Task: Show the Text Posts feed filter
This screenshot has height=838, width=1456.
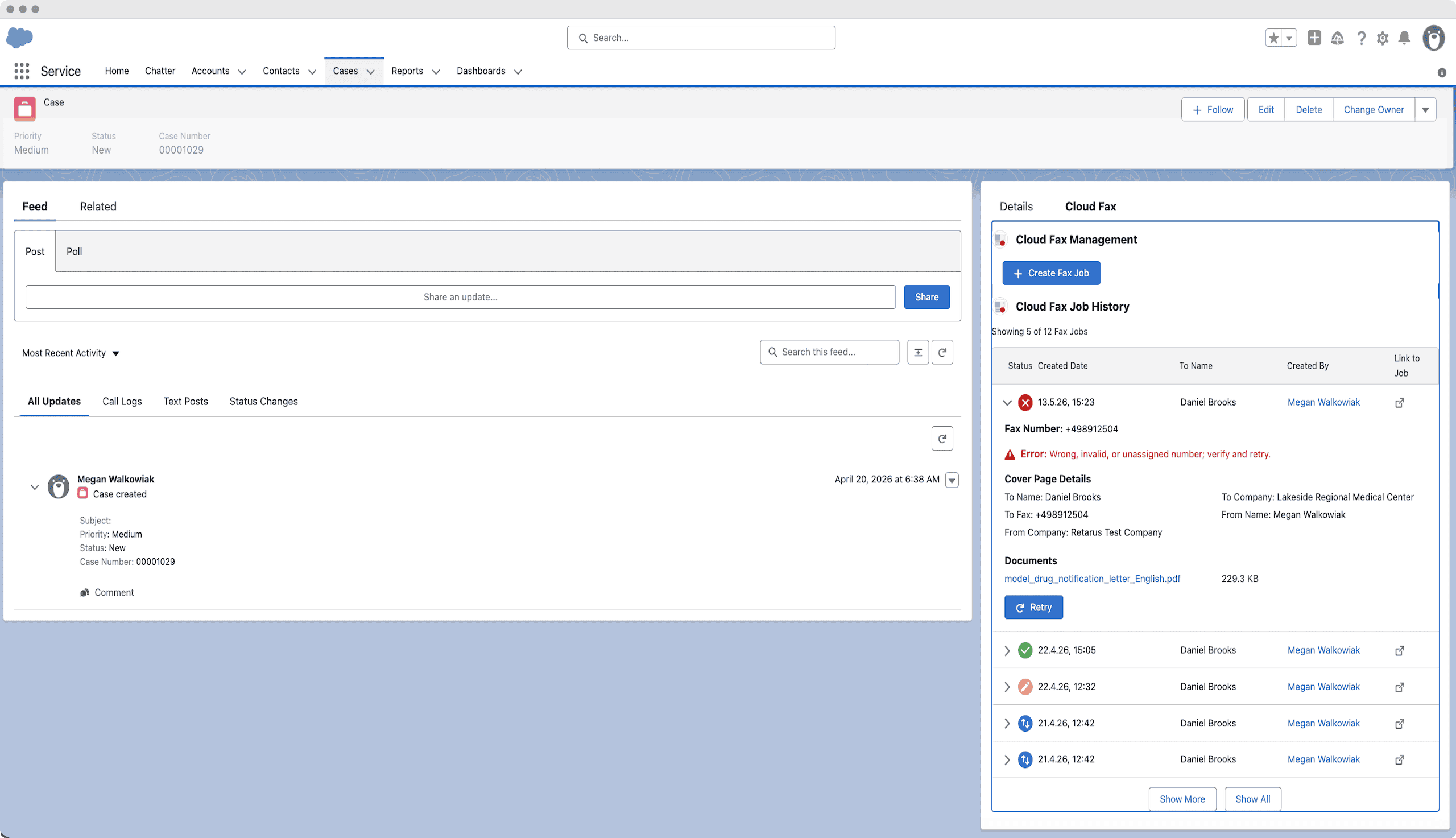Action: point(186,402)
